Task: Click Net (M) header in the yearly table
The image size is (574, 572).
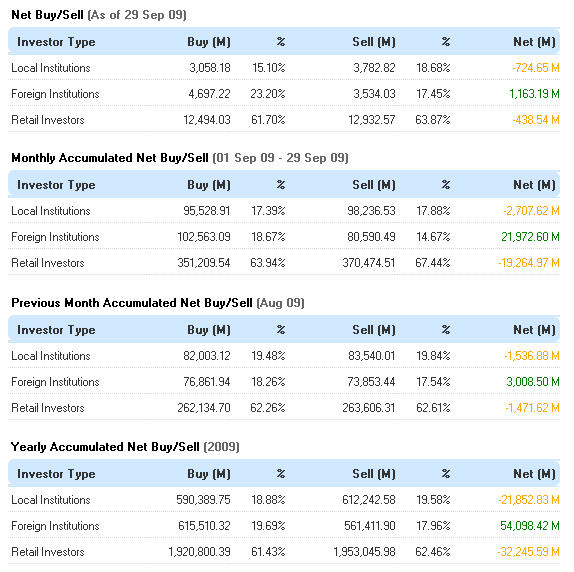Action: [x=534, y=474]
